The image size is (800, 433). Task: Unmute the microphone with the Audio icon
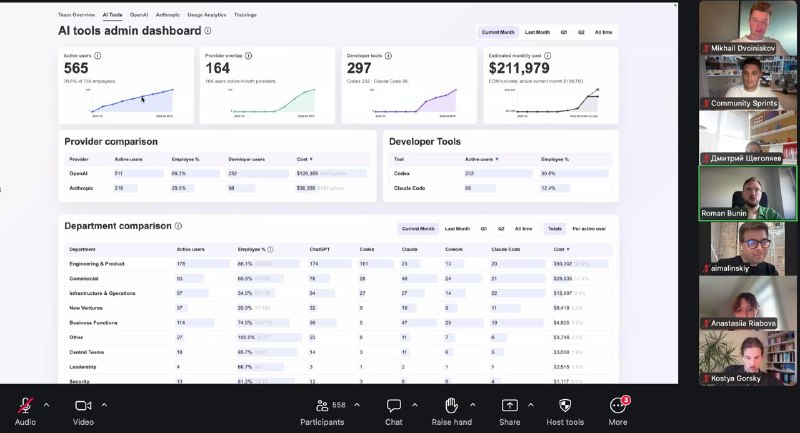point(25,405)
